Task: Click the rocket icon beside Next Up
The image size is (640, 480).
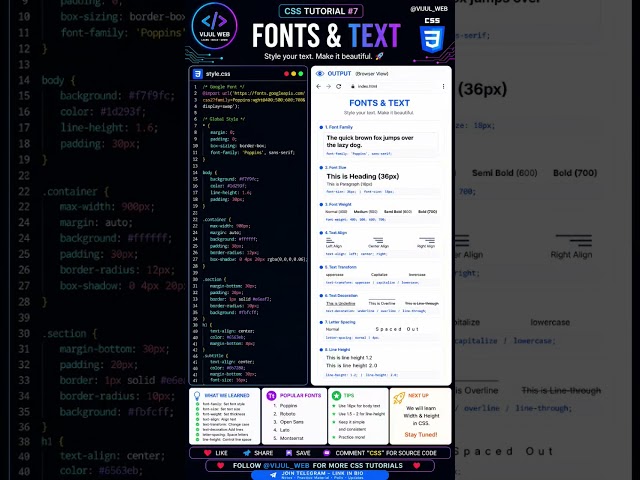Action: [x=399, y=398]
